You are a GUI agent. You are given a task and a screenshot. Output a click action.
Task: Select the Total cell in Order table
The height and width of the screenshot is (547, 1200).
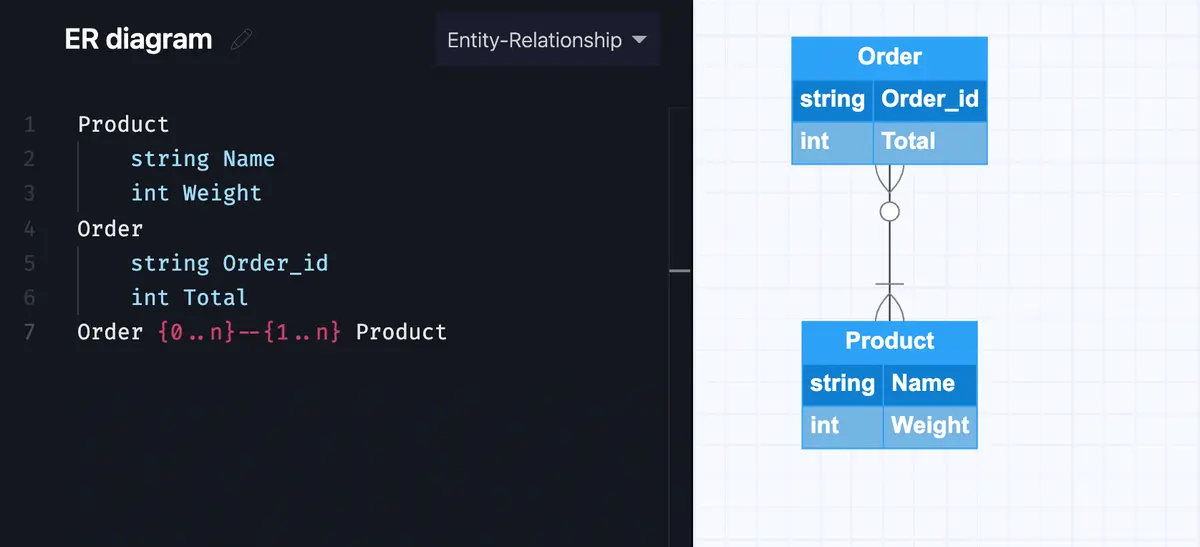click(x=930, y=142)
